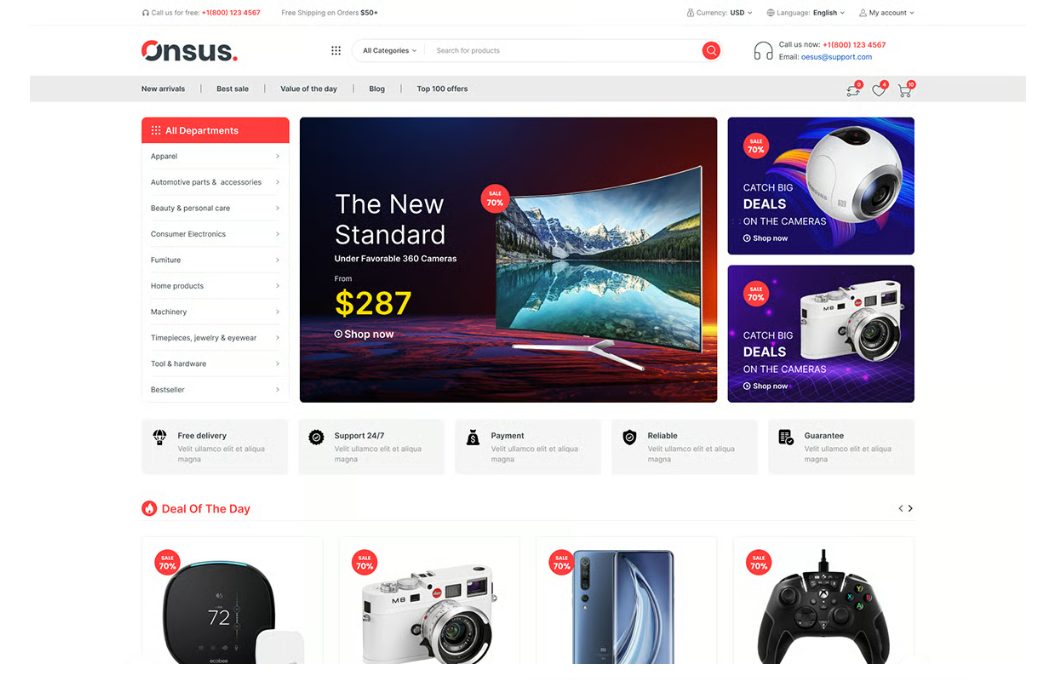Click Shop now on the TV banner
This screenshot has width=1040, height=680.
click(364, 334)
